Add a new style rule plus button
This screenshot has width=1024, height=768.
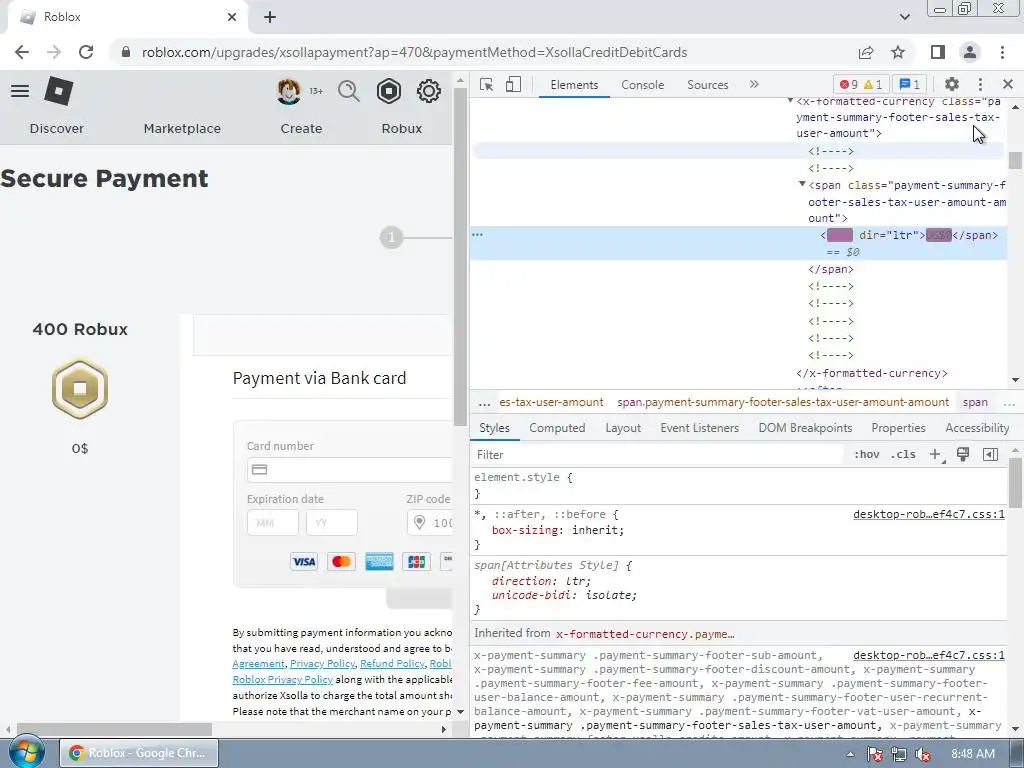pyautogui.click(x=935, y=455)
